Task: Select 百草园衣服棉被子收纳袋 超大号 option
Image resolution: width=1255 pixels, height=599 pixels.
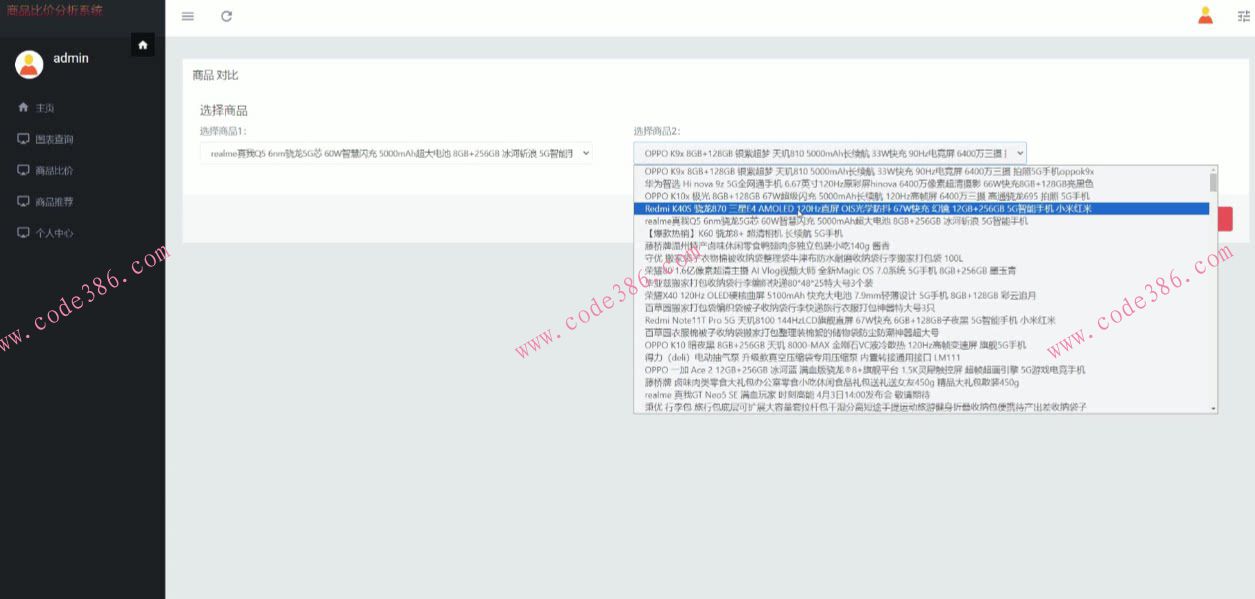Action: tap(921, 332)
